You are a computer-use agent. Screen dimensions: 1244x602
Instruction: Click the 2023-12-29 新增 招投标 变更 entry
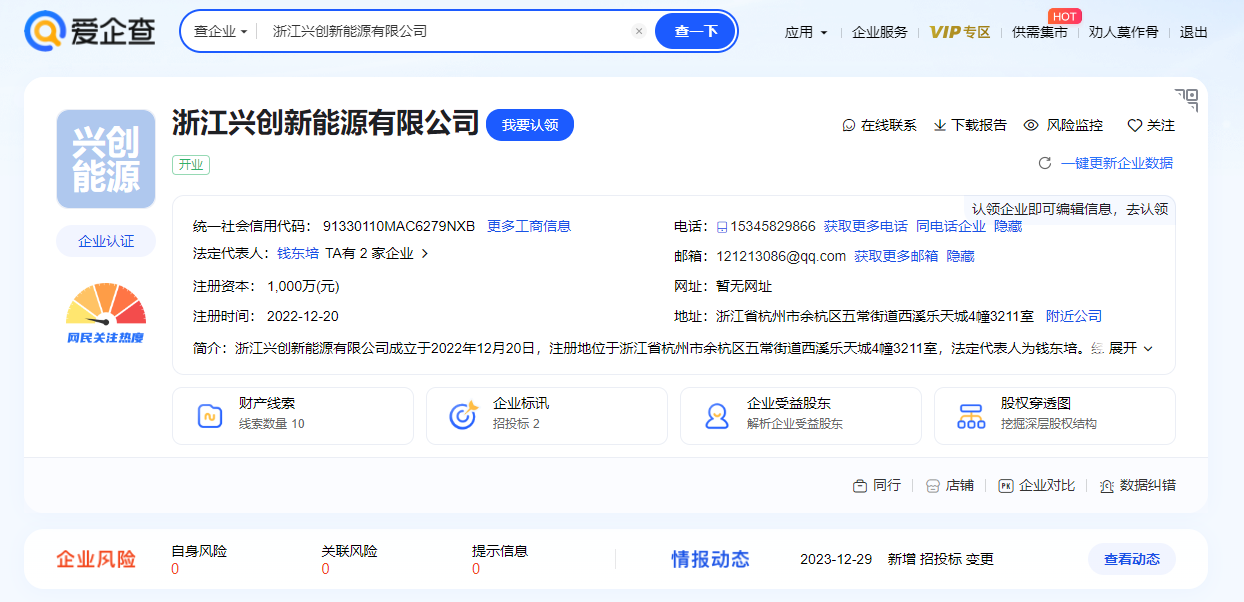897,559
